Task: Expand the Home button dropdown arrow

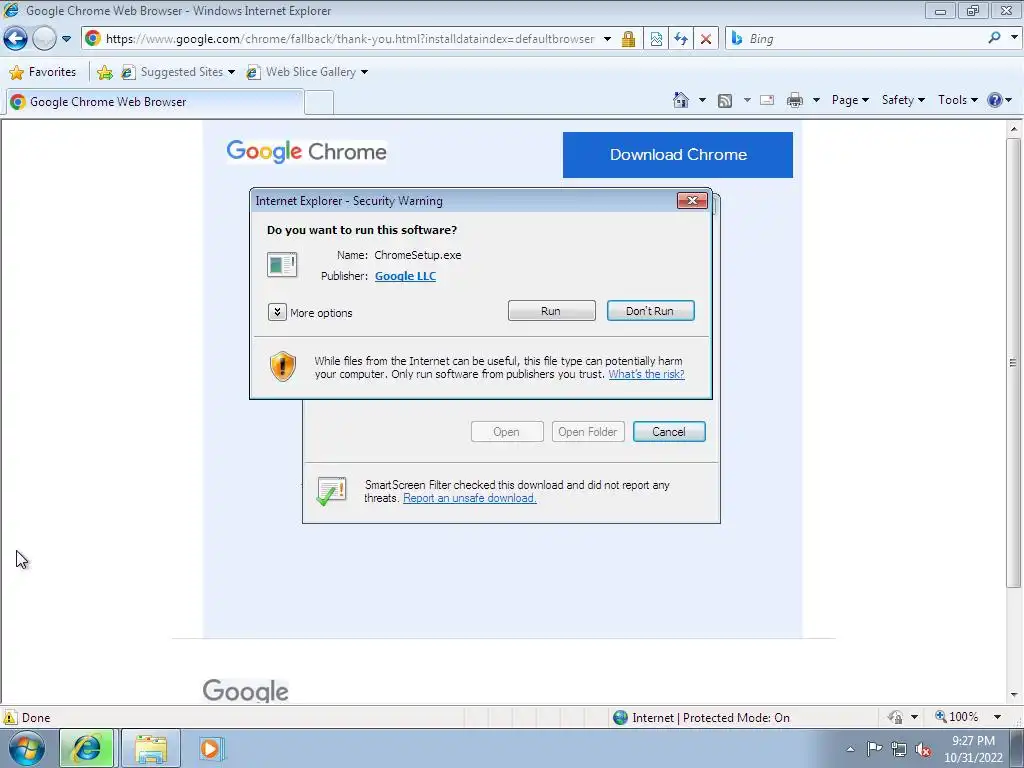Action: coord(702,100)
